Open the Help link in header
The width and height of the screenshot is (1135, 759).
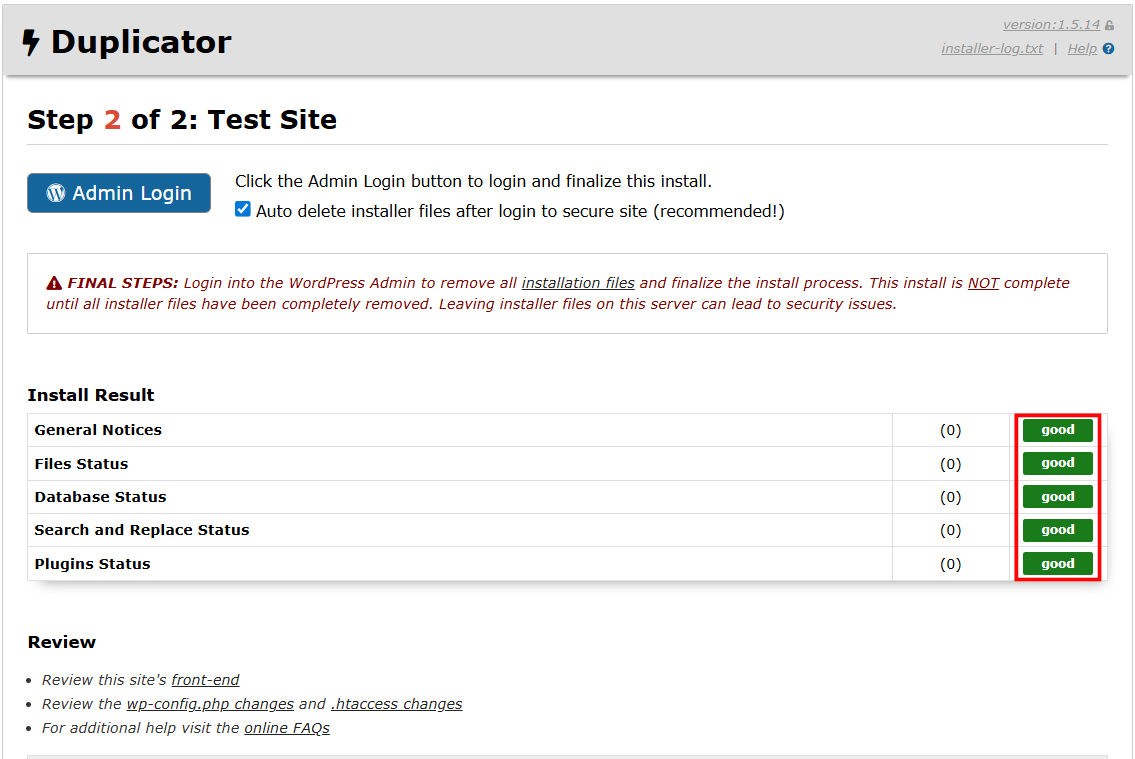[x=1082, y=49]
